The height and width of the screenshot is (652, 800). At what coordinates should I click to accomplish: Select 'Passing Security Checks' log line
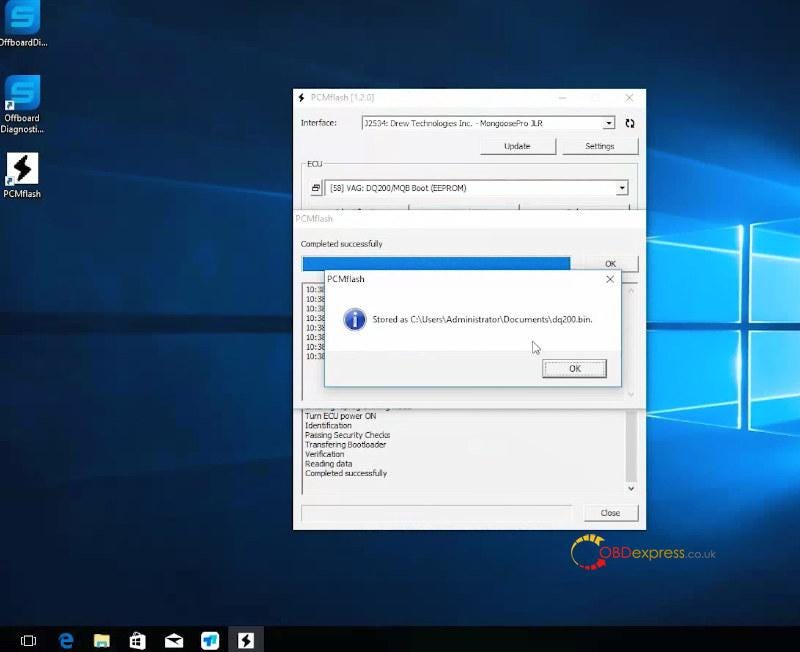coord(347,435)
